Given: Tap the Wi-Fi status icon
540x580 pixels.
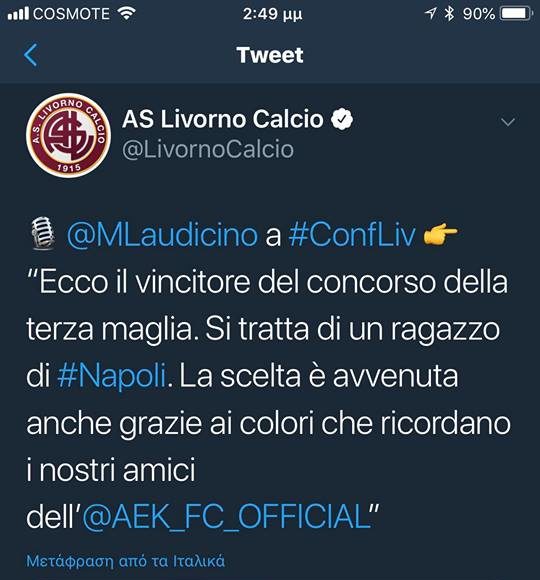Looking at the screenshot, I should tap(126, 14).
